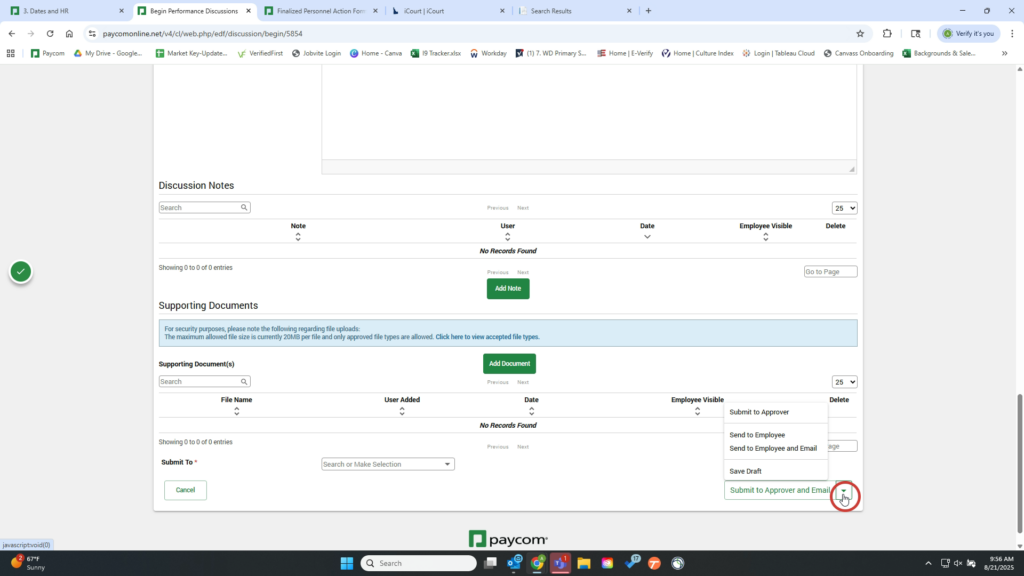Image resolution: width=1024 pixels, height=576 pixels.
Task: Click the green checkmark status icon
Action: click(x=21, y=271)
